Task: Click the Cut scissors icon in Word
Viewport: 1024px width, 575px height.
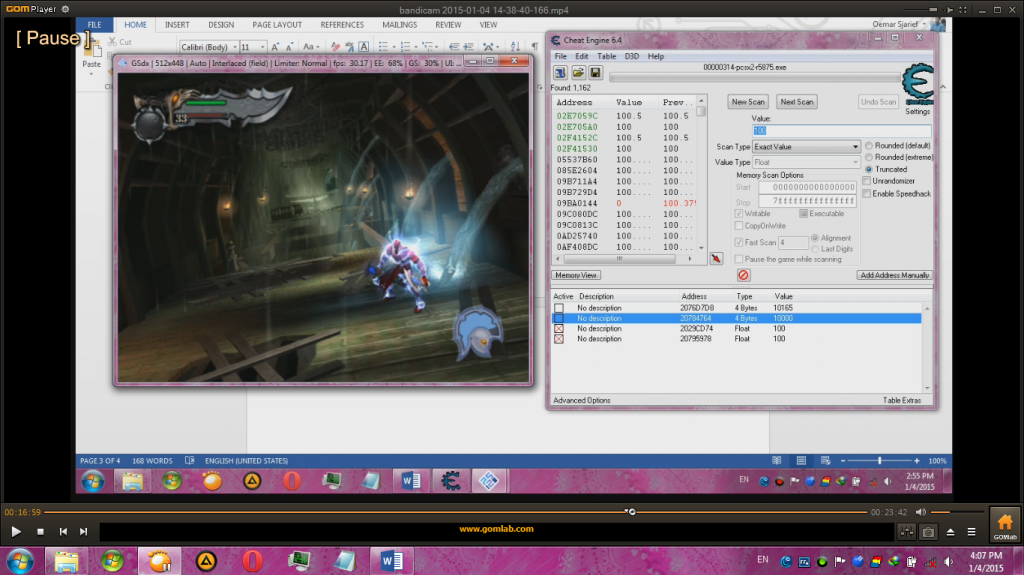Action: (112, 42)
